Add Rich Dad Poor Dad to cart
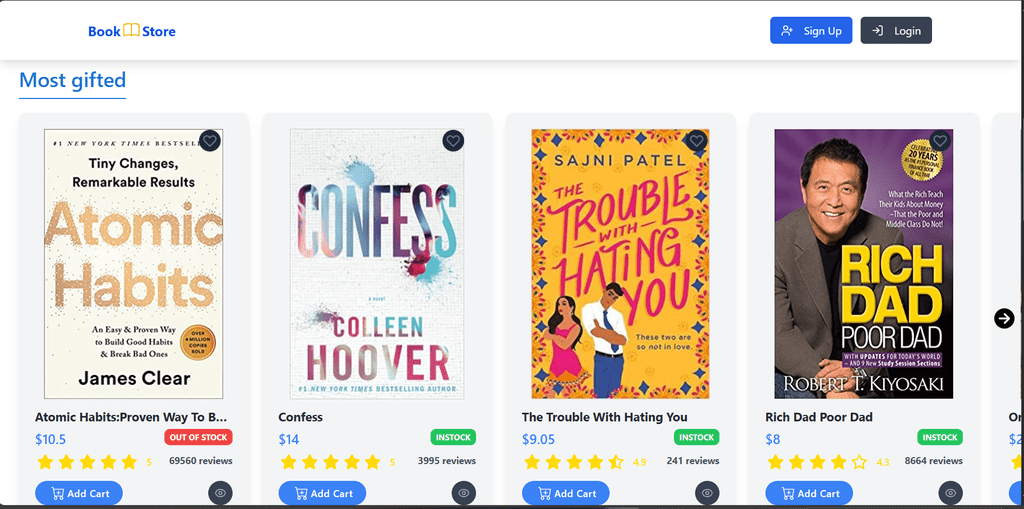Image resolution: width=1024 pixels, height=509 pixels. [x=809, y=493]
